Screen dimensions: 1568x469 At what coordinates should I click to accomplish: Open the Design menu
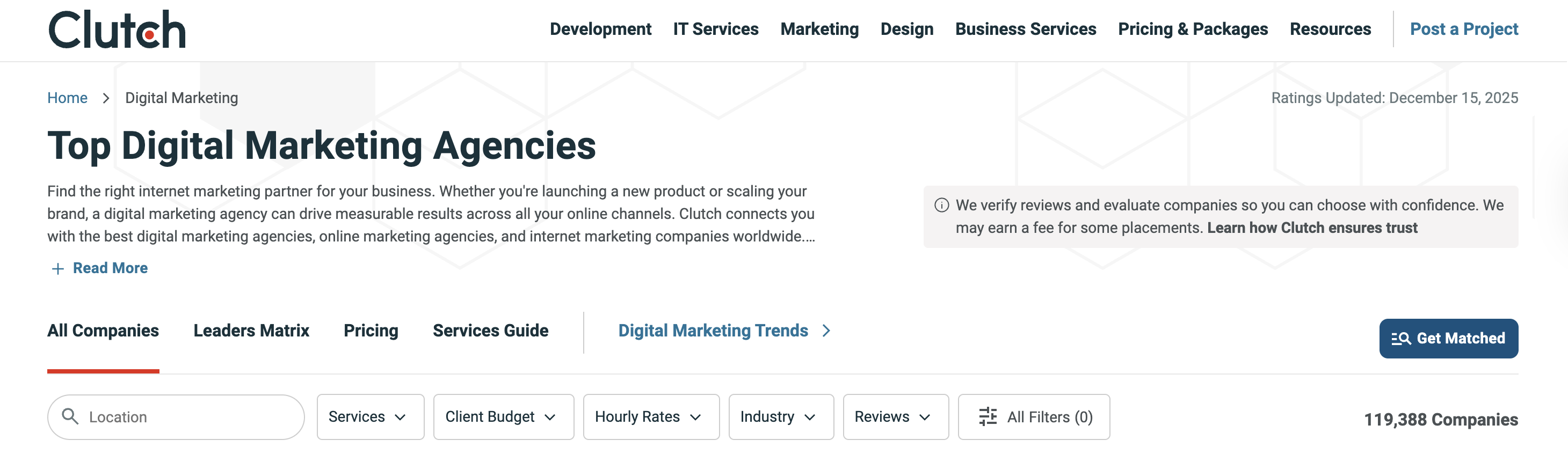pos(906,28)
